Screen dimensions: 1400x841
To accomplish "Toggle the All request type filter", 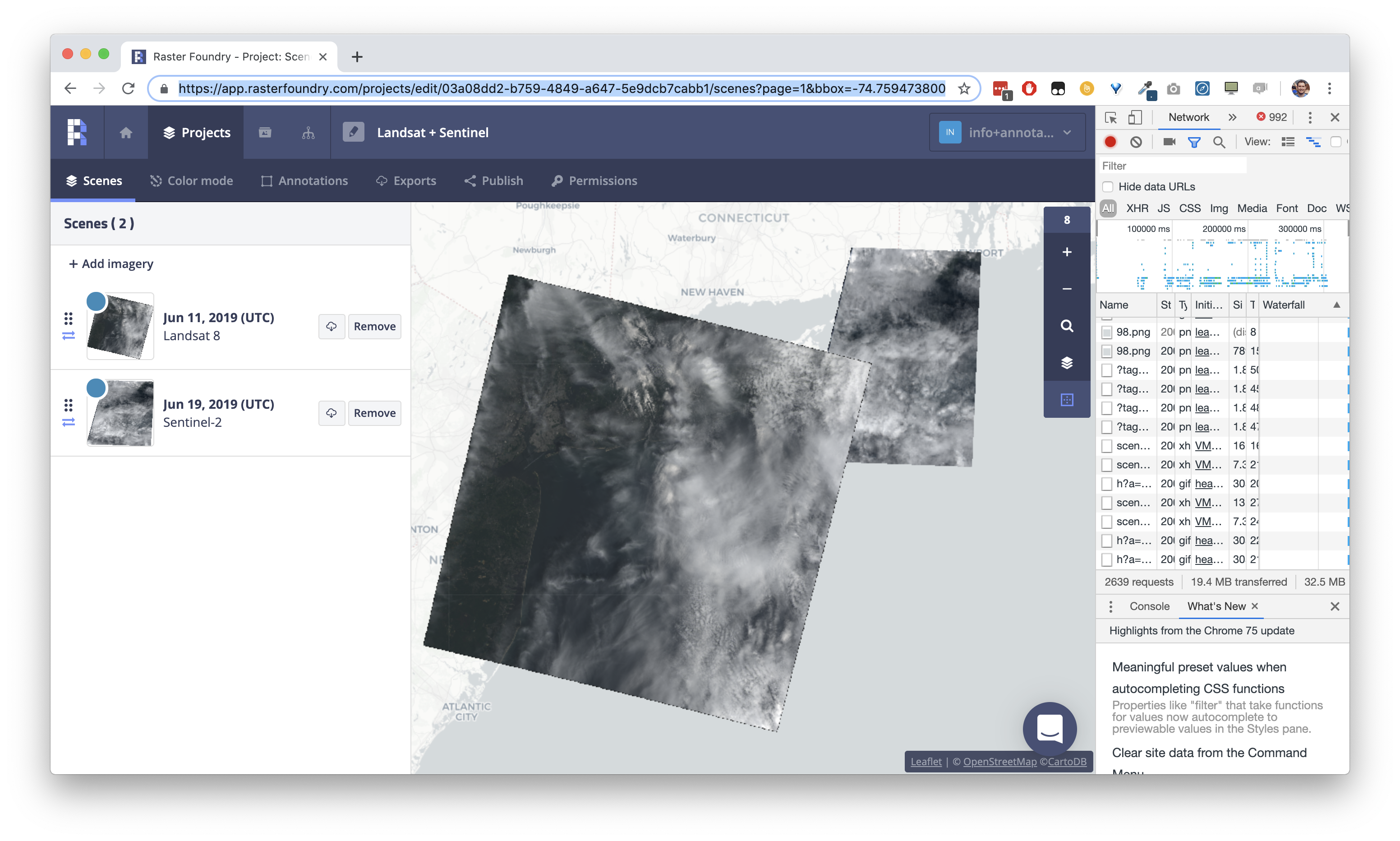I will [x=1108, y=208].
